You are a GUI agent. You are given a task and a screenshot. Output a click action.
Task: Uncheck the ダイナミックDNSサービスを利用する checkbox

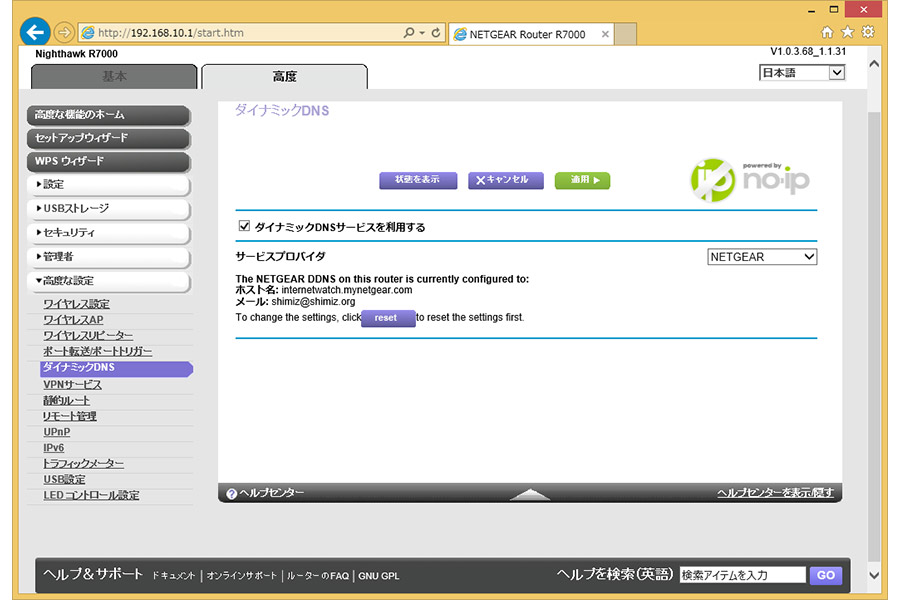click(x=243, y=227)
